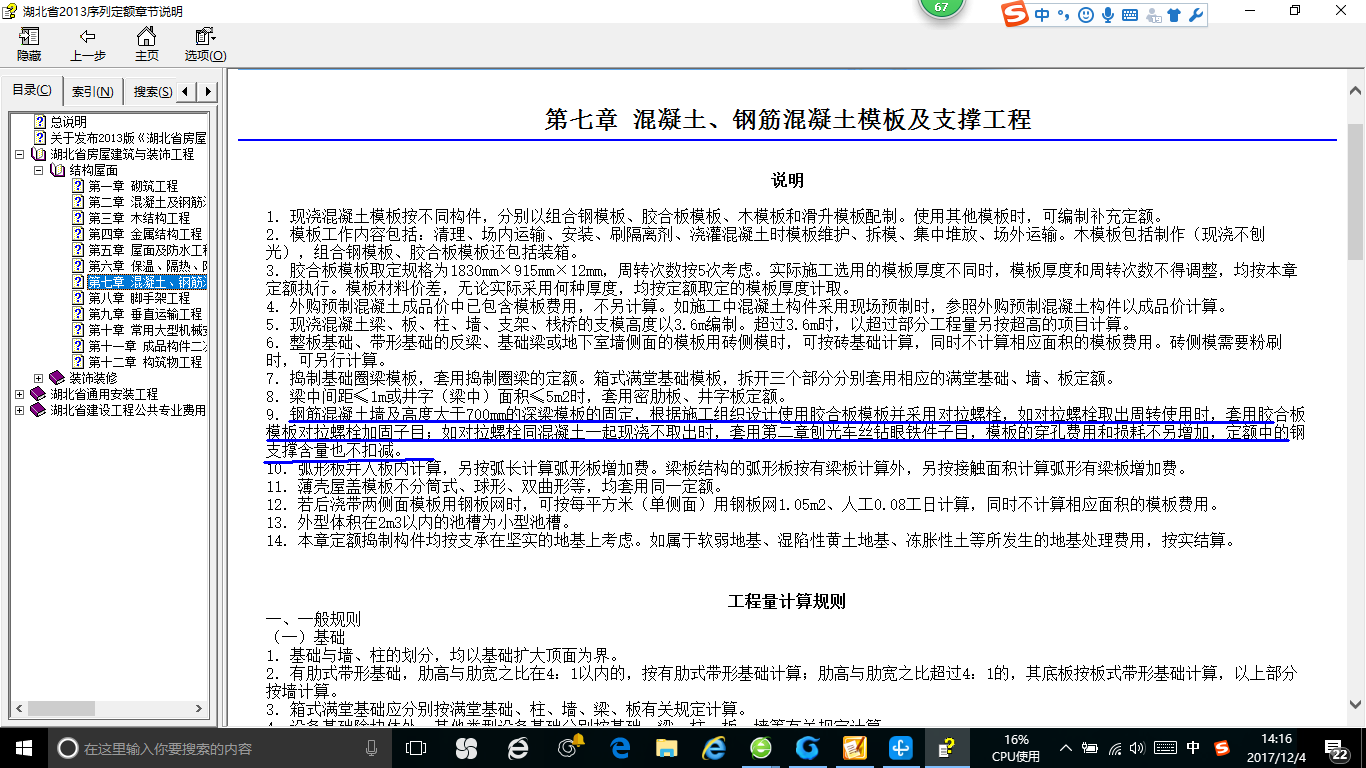Select the 第四章 金属结构工程 topic
The image size is (1366, 768).
coord(144,234)
